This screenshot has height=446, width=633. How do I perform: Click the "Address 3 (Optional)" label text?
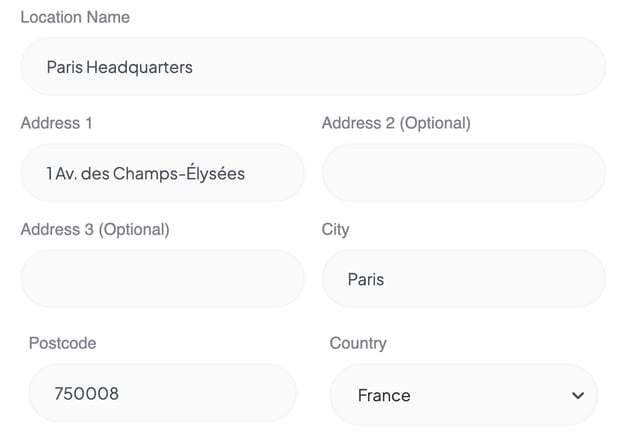click(x=95, y=230)
